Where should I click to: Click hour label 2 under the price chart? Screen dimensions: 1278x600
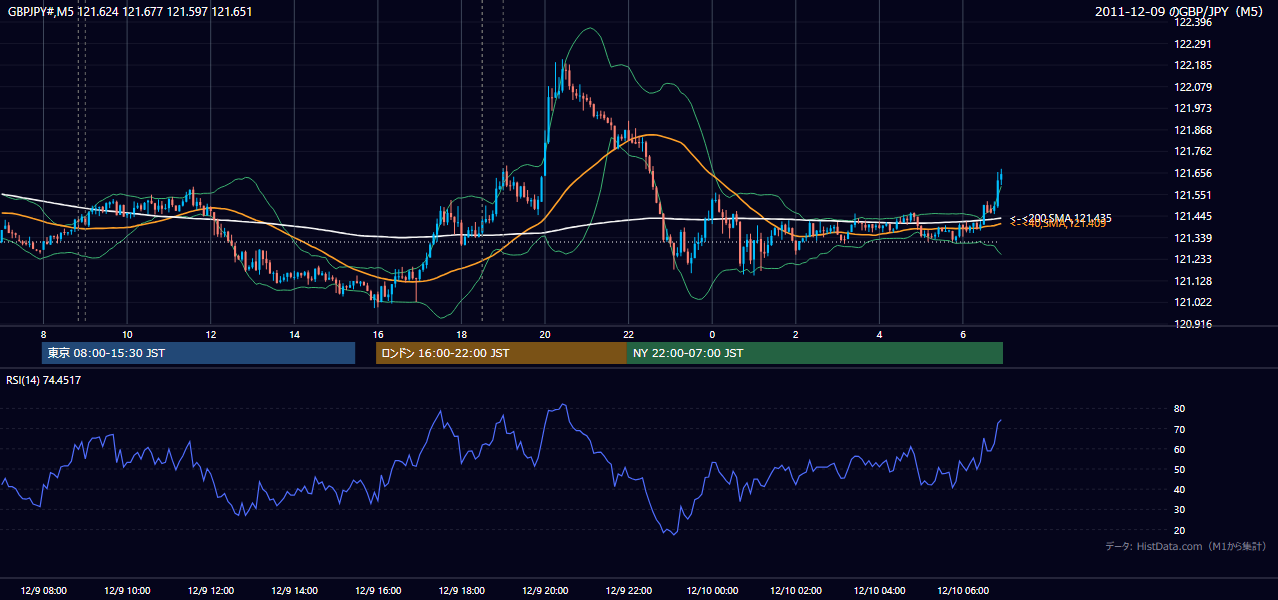click(795, 334)
